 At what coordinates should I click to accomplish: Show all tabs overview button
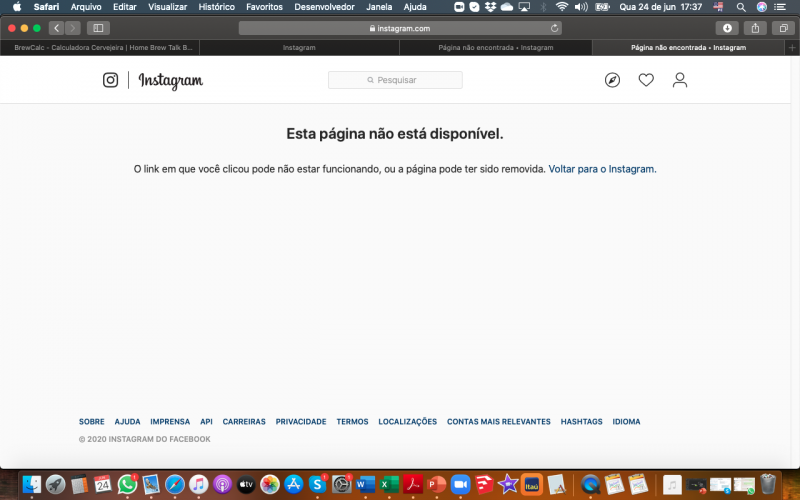783,28
